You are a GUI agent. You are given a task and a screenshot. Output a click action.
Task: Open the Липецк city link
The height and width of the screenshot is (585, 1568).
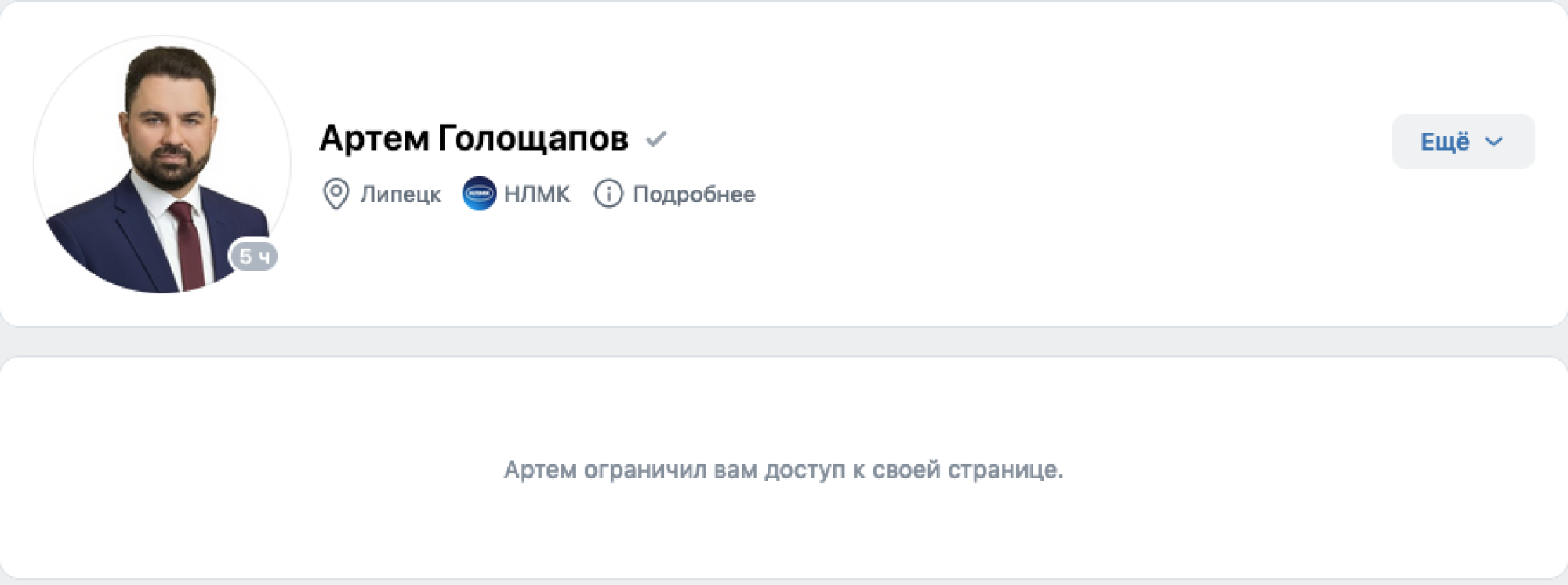(x=400, y=194)
